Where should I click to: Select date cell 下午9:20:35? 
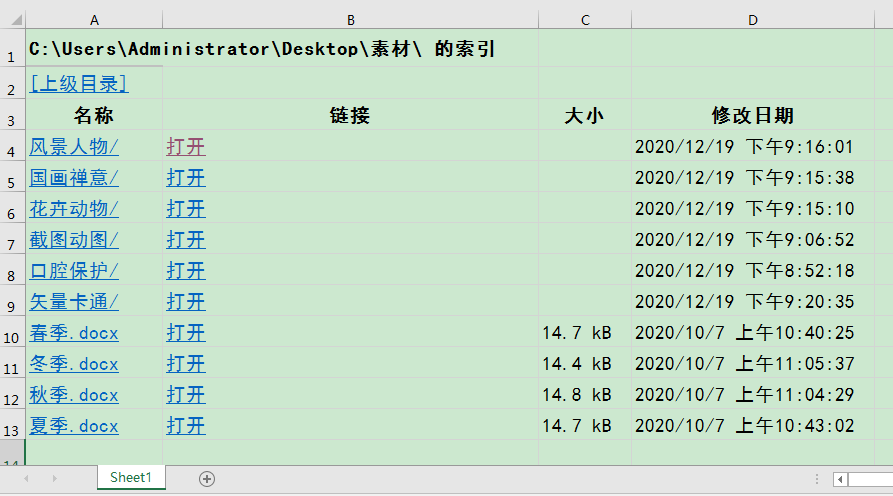point(753,301)
